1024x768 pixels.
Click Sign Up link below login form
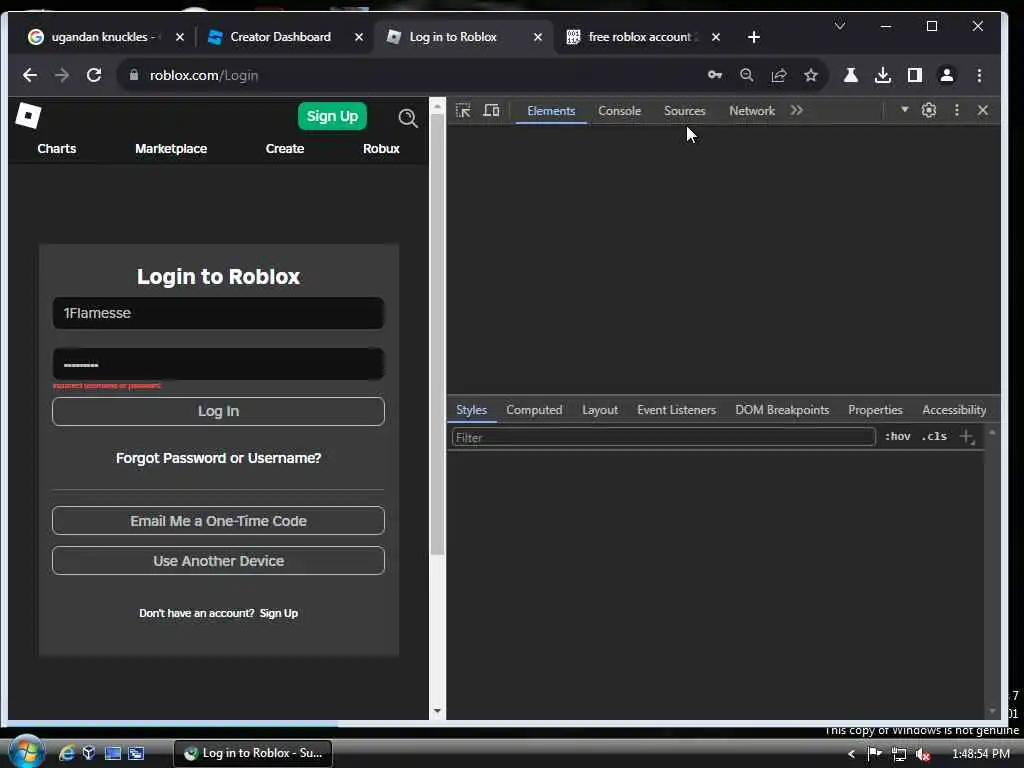click(279, 613)
